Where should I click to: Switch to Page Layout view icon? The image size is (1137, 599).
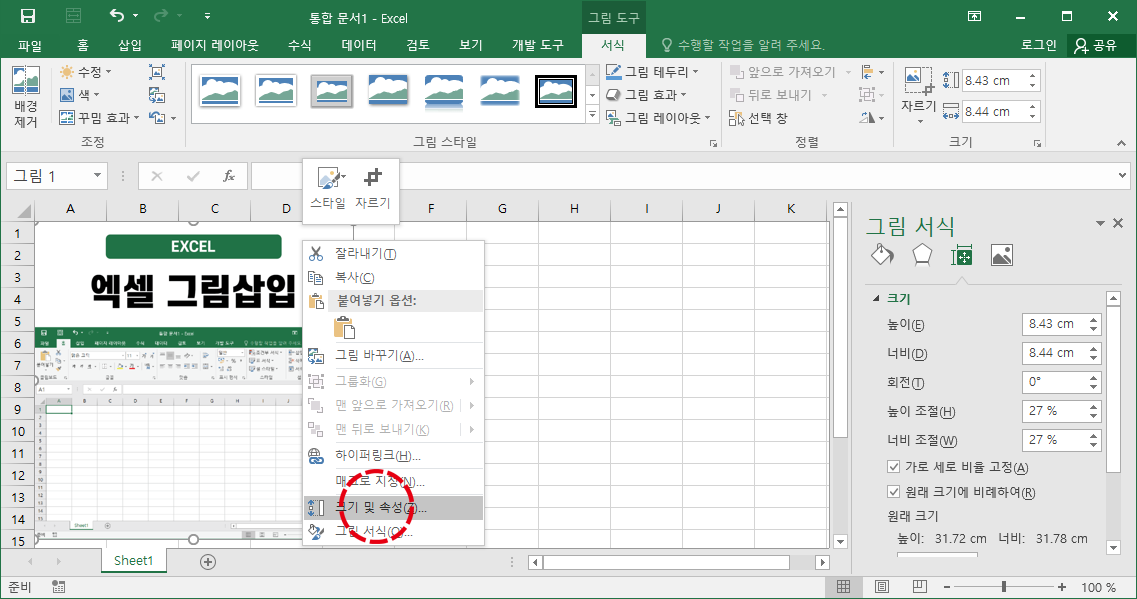click(x=882, y=587)
